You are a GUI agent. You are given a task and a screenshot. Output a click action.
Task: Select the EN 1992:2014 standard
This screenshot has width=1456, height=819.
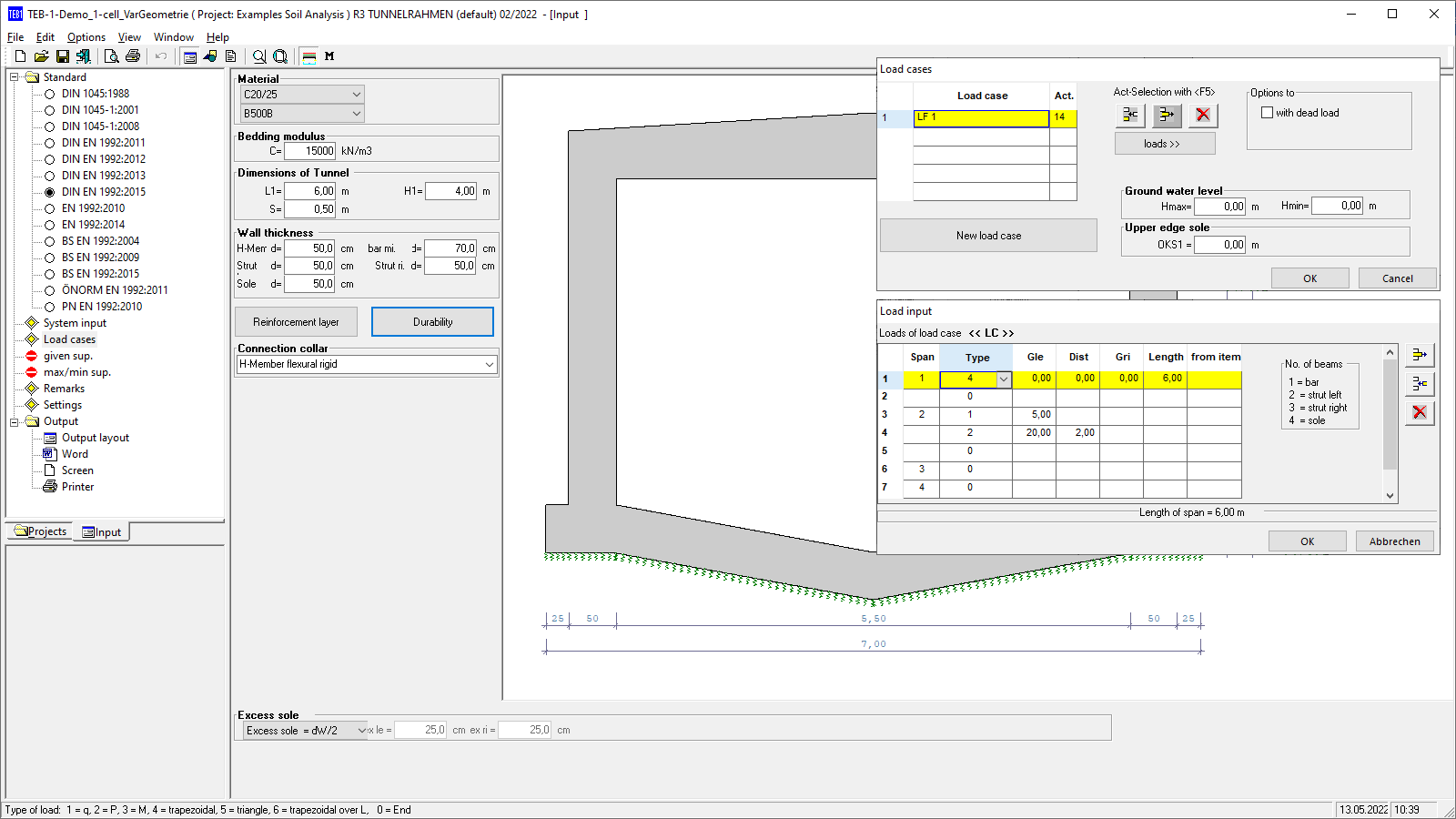[x=93, y=225]
